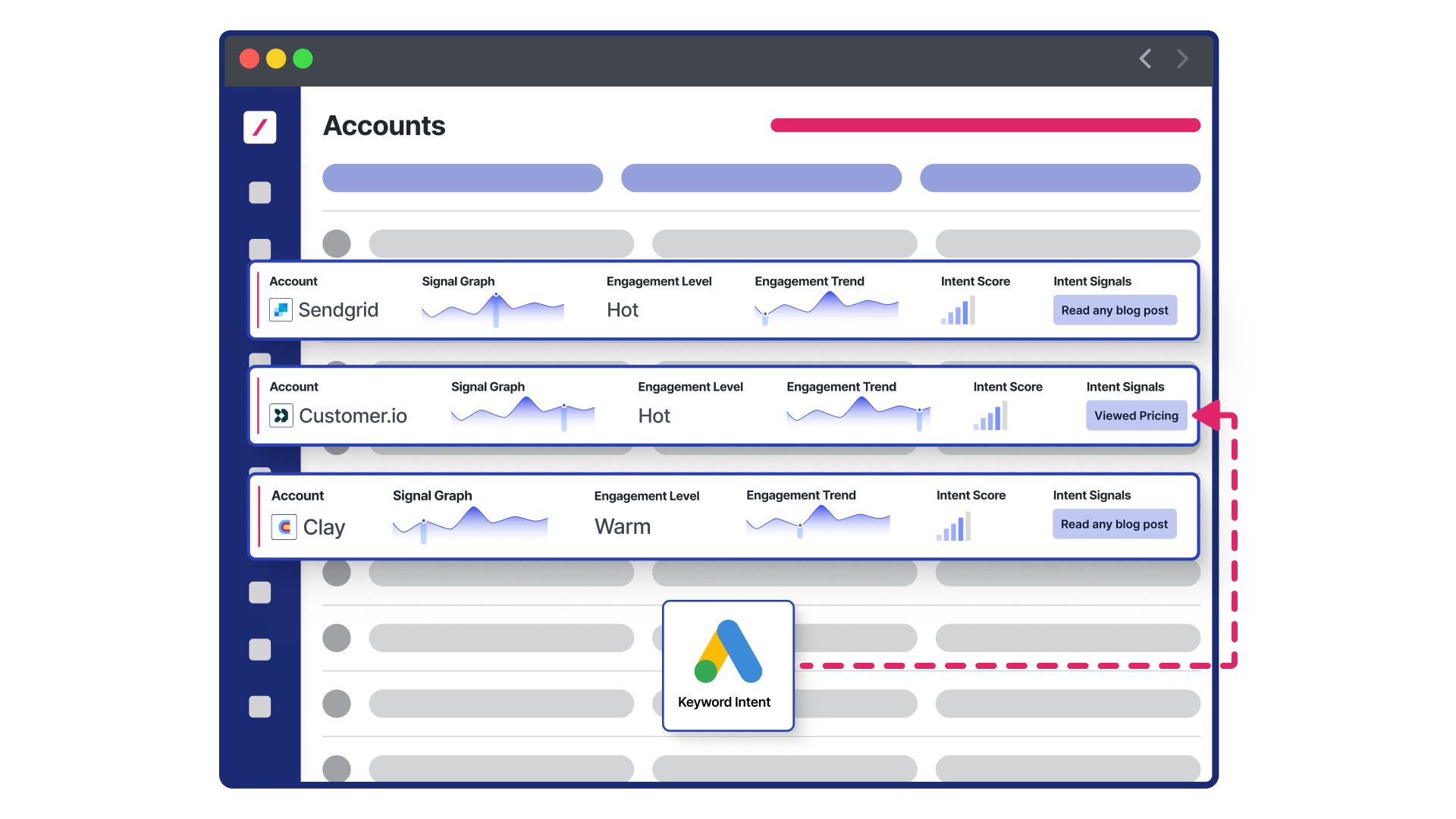Click the green window maximize dot
Viewport: 1456px width, 819px height.
[303, 58]
